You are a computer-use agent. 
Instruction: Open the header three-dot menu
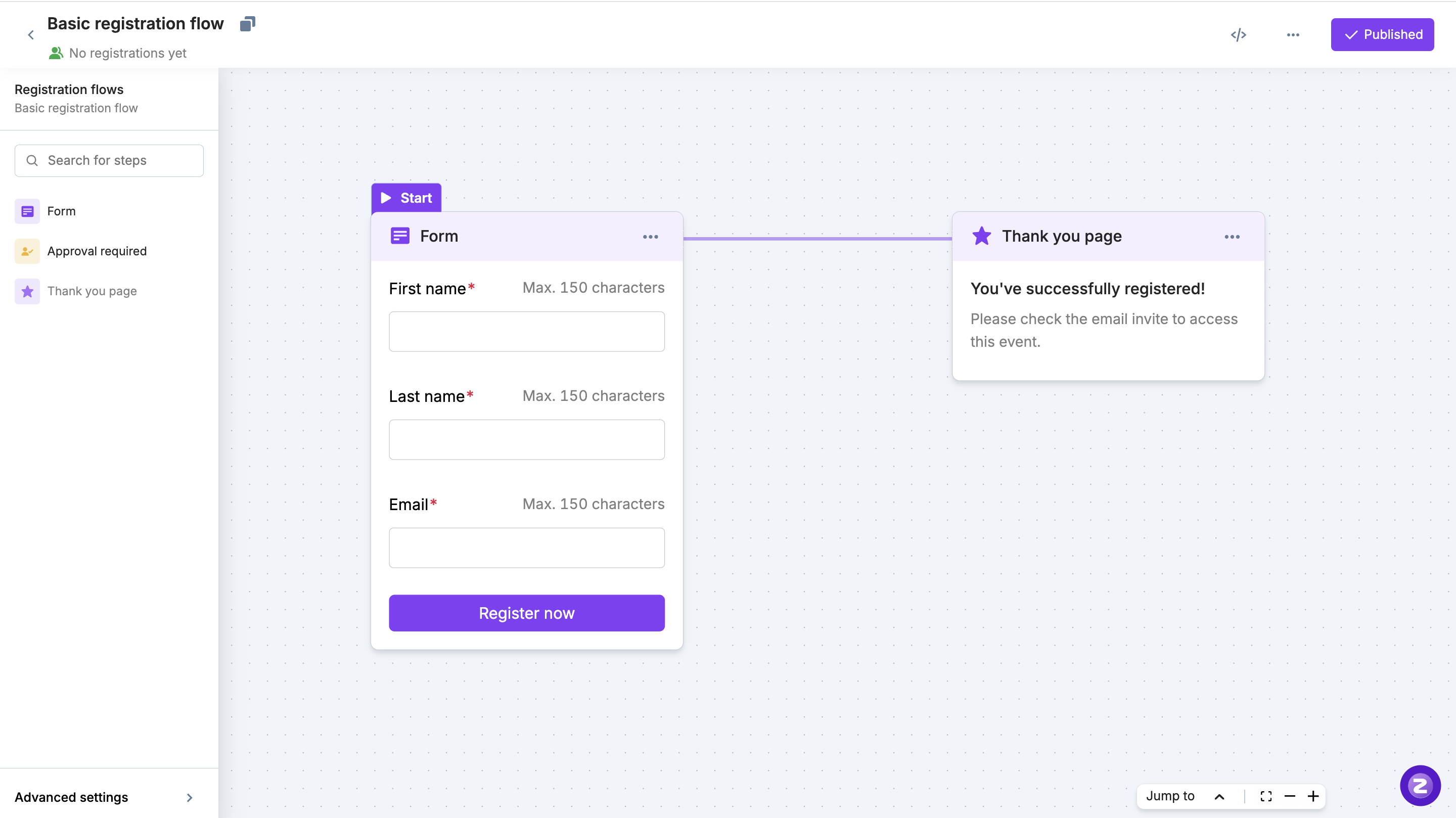coord(1293,35)
